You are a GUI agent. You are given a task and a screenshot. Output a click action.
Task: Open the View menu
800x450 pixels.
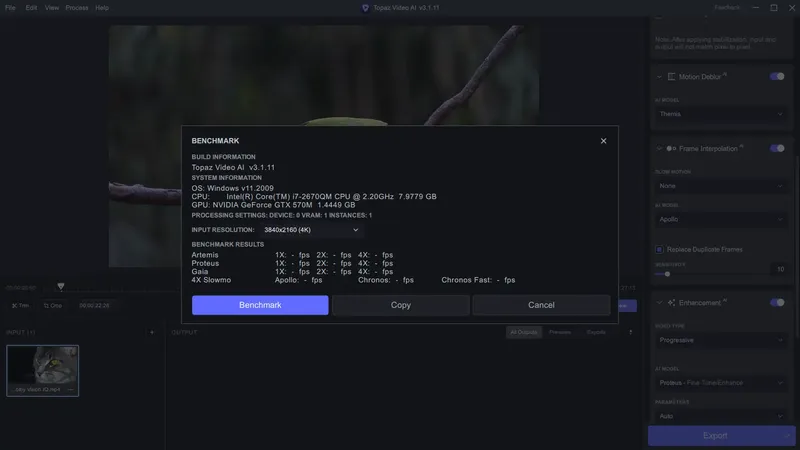click(x=52, y=8)
